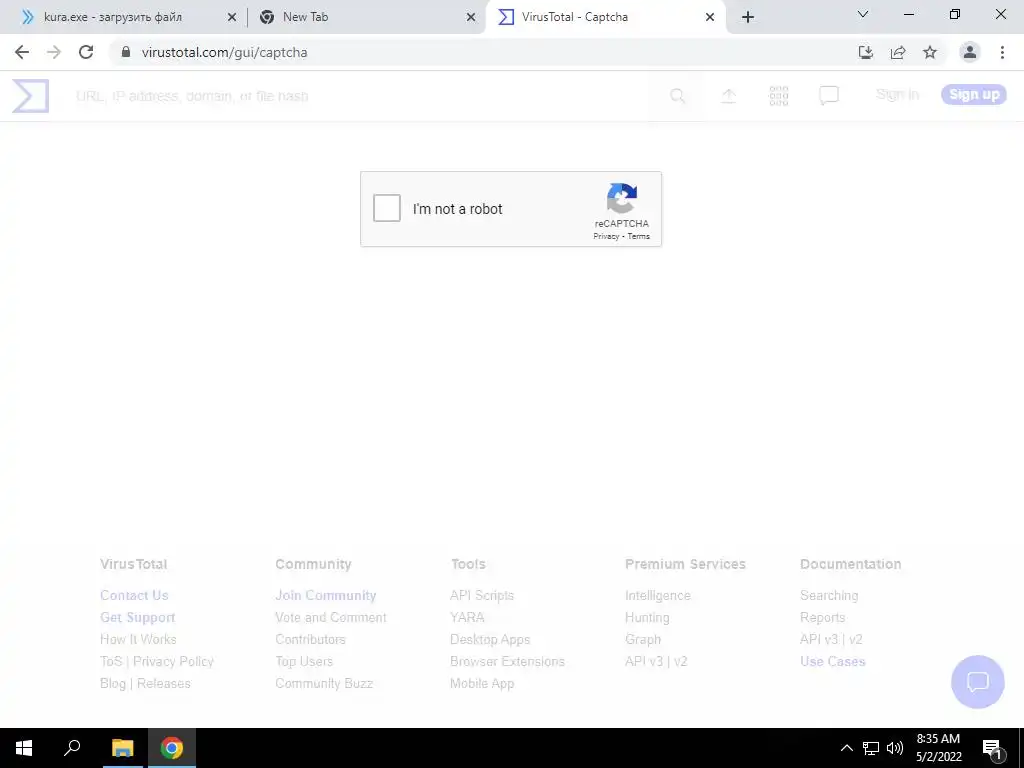Open Vote and Comment footer link
Image resolution: width=1024 pixels, height=768 pixels.
(331, 617)
